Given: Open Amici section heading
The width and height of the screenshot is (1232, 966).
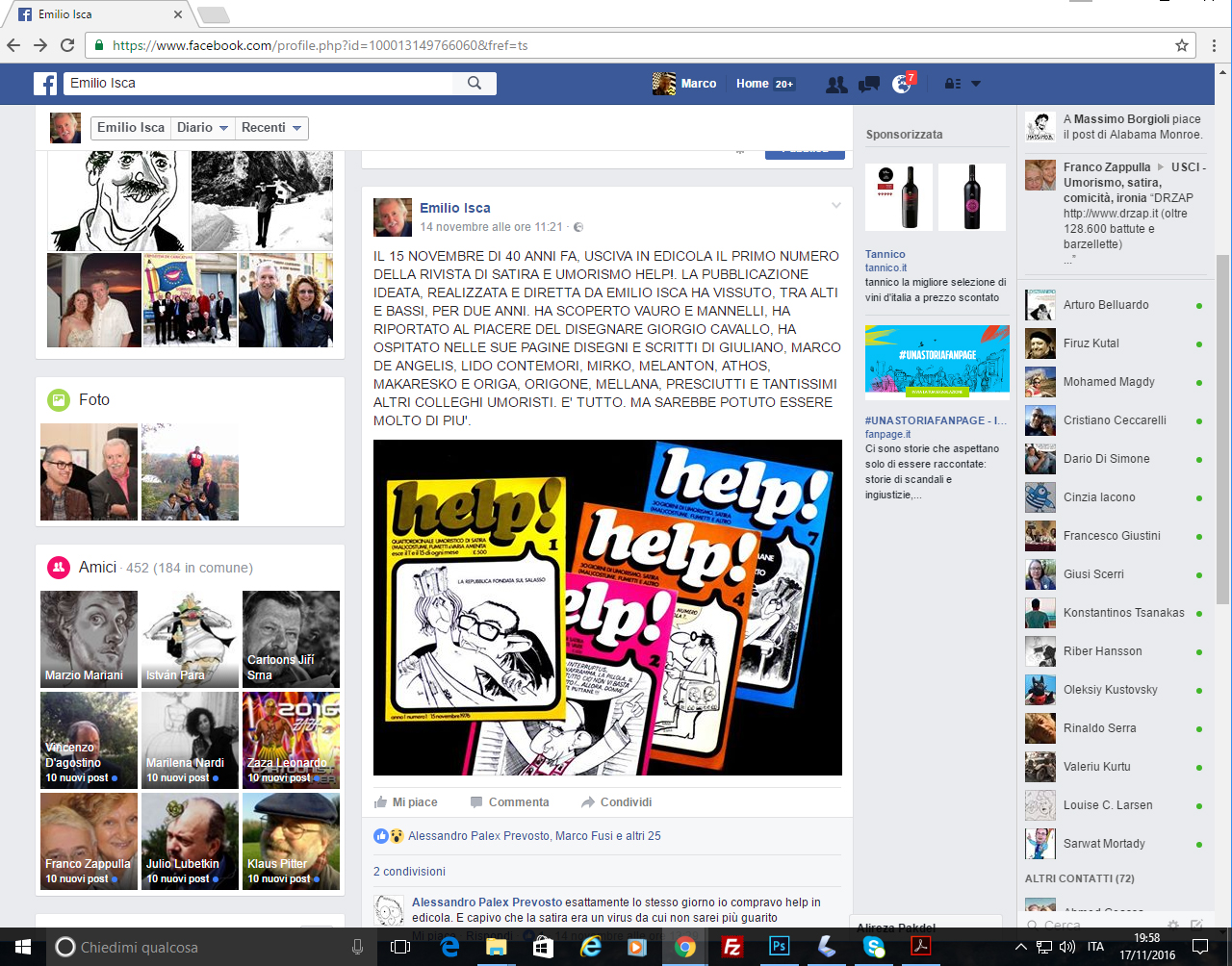Looking at the screenshot, I should click(x=97, y=568).
